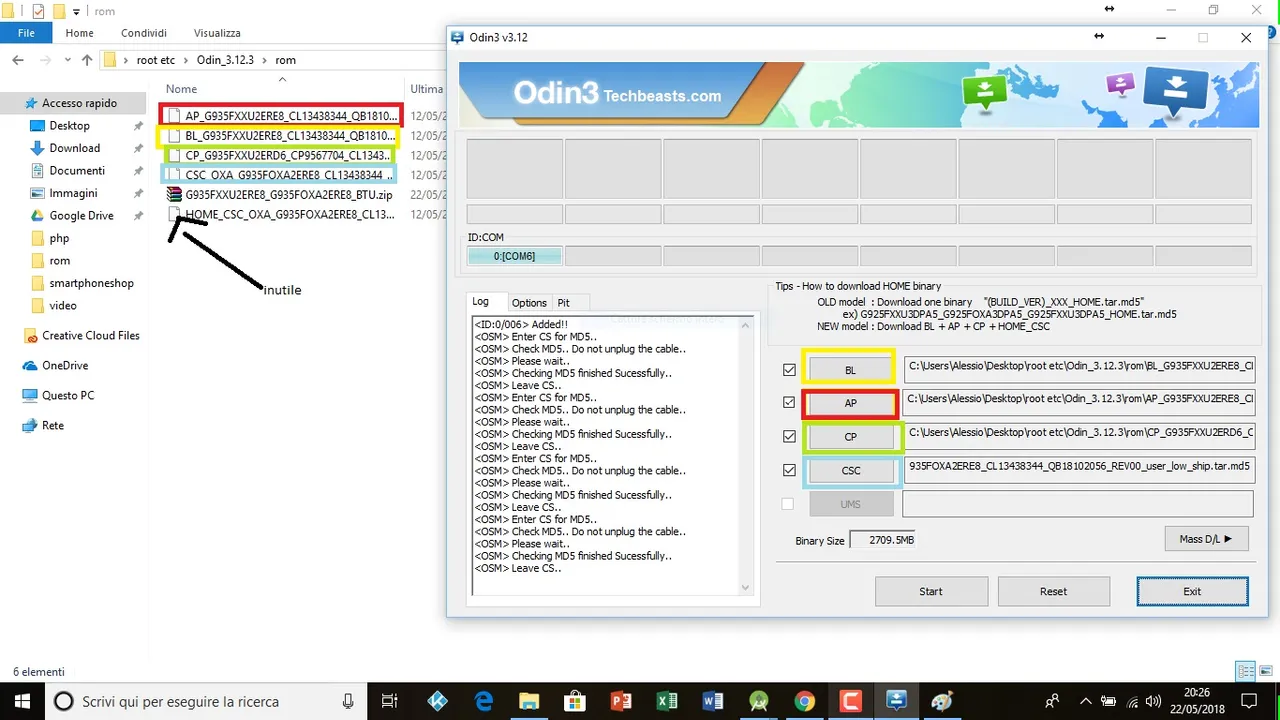Click the empty UMS path field

point(1078,504)
